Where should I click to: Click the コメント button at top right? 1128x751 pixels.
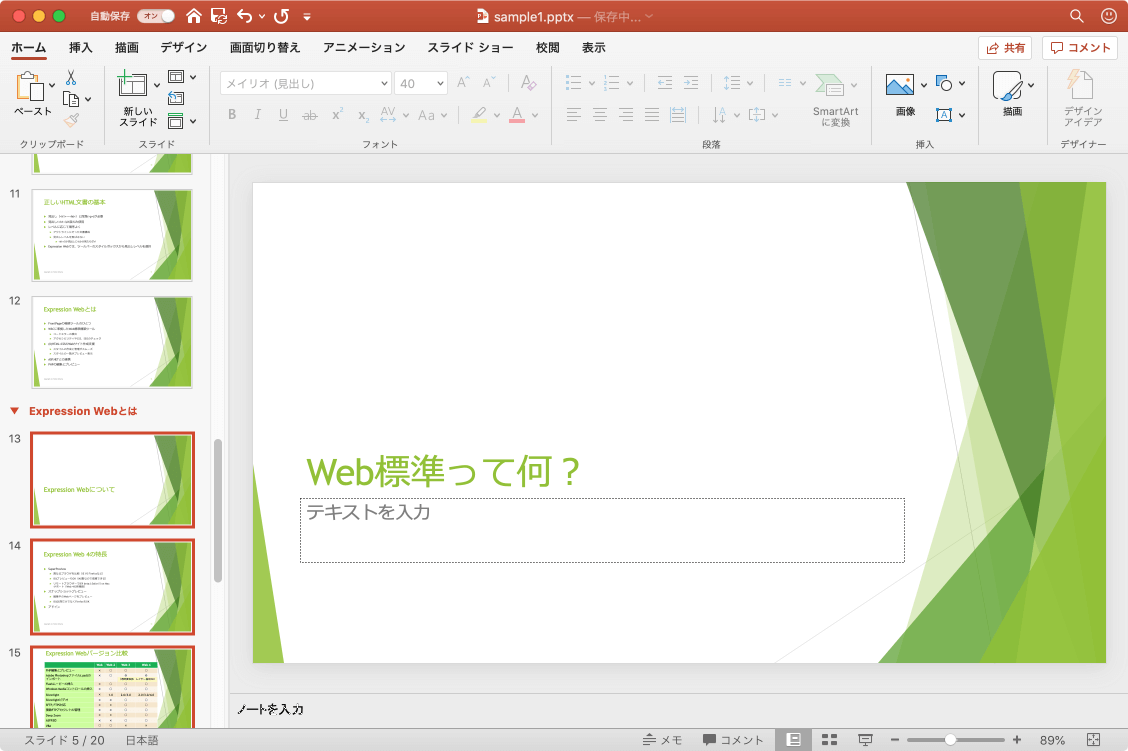pyautogui.click(x=1080, y=47)
